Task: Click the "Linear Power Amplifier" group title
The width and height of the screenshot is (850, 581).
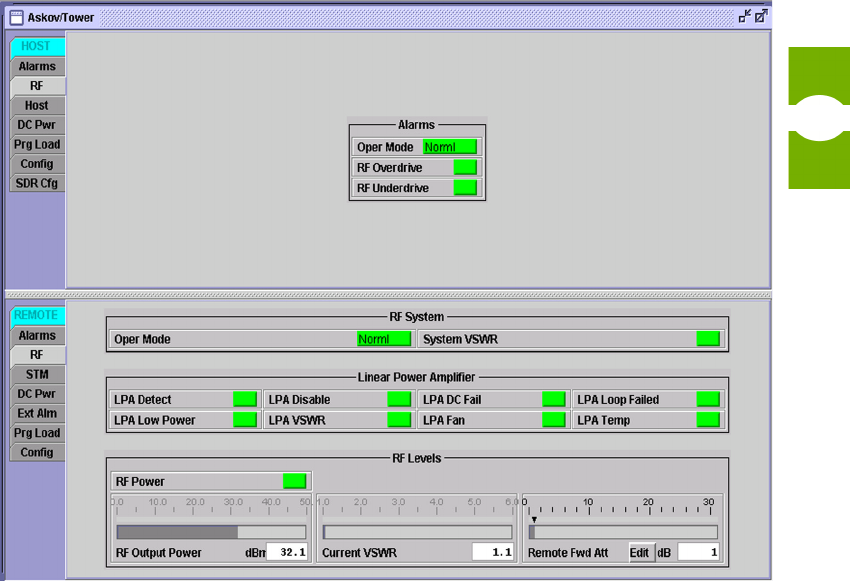Action: (416, 377)
